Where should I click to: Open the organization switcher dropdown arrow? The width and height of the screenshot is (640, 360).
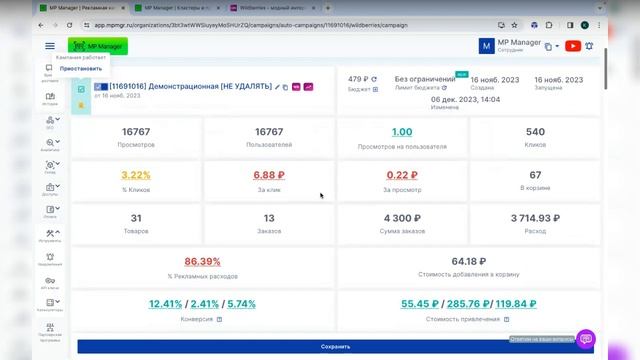click(x=557, y=46)
